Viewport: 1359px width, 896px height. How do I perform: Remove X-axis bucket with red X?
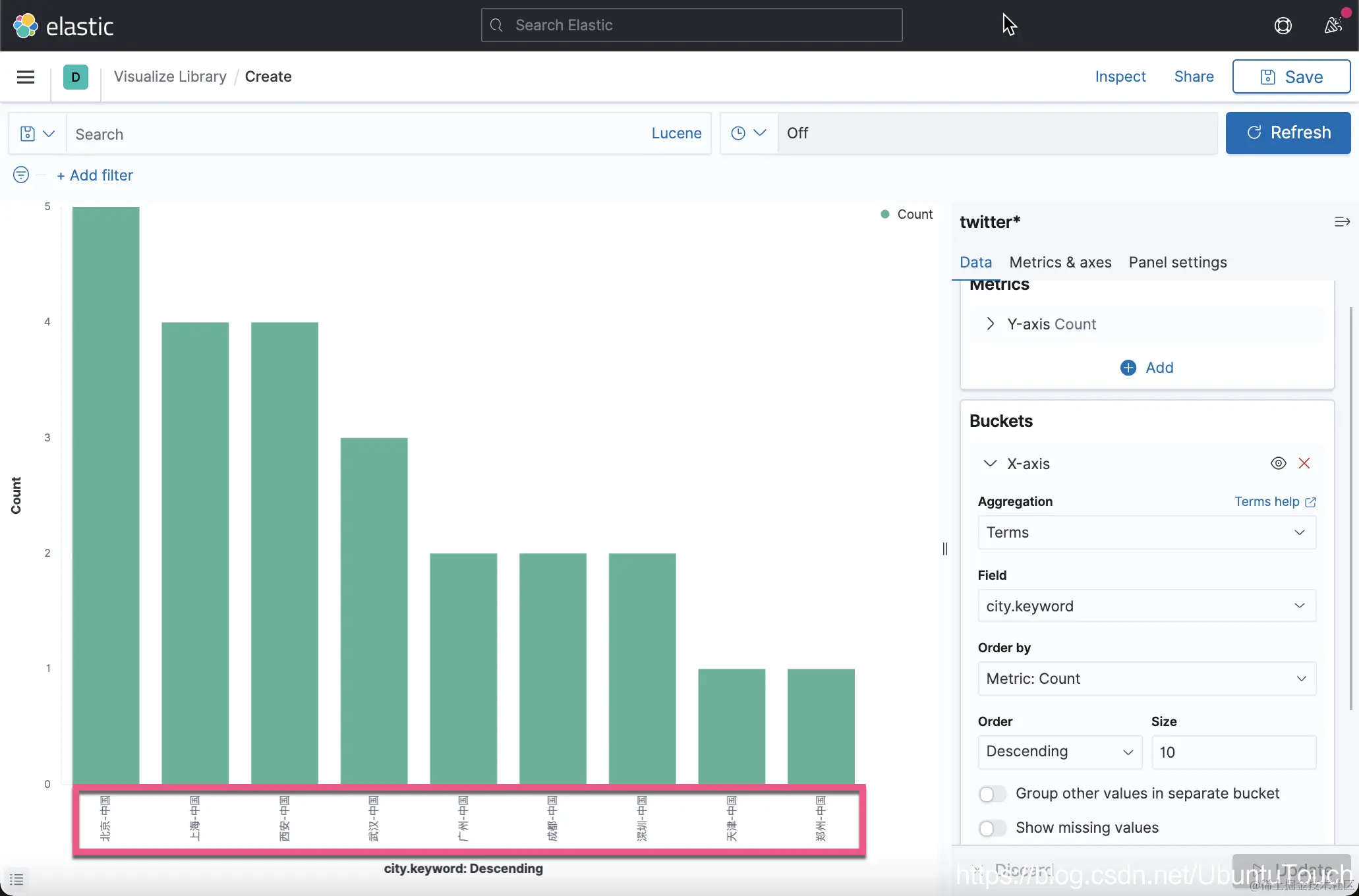(1304, 463)
